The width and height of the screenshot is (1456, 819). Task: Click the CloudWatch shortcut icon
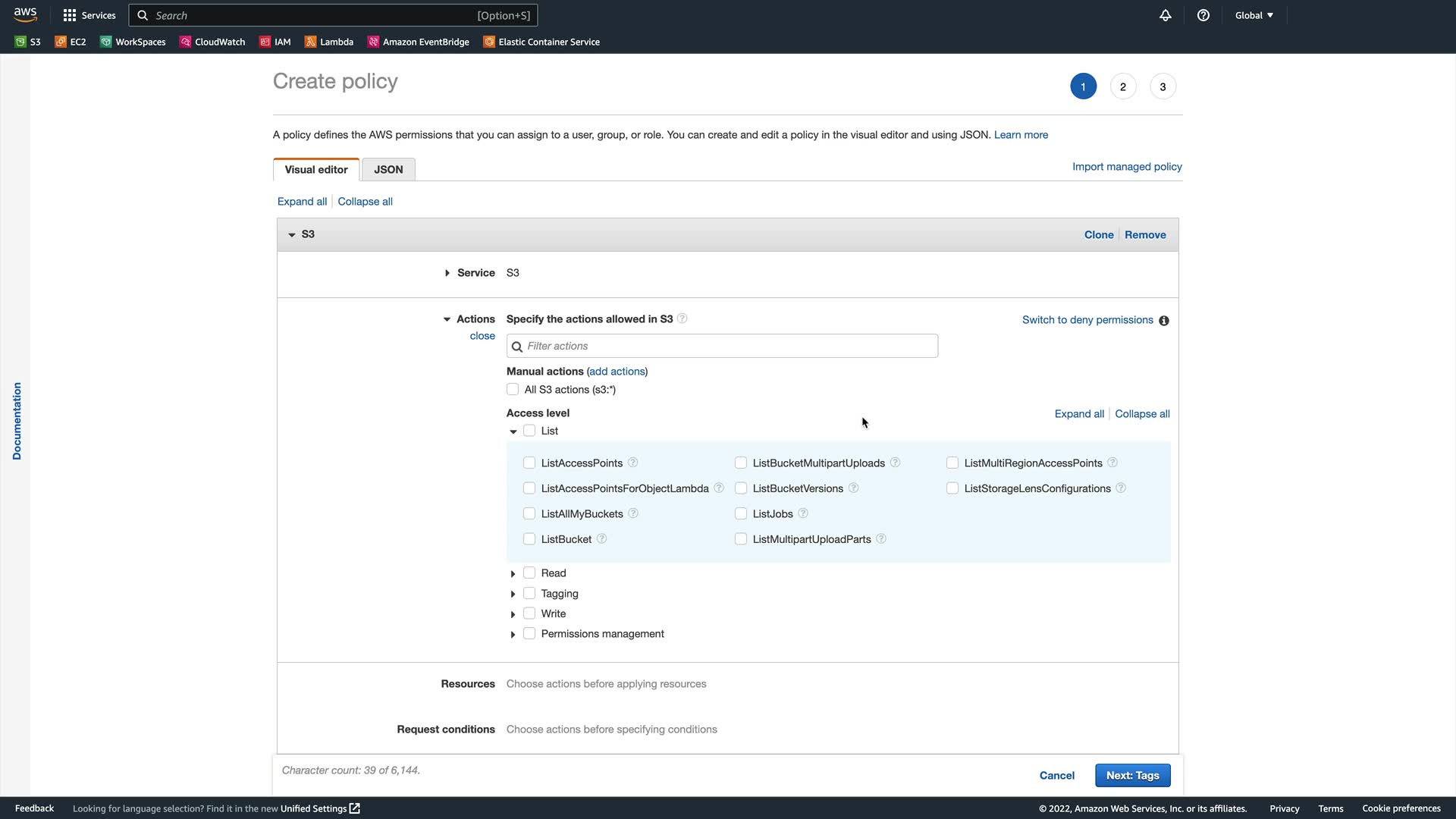click(185, 42)
